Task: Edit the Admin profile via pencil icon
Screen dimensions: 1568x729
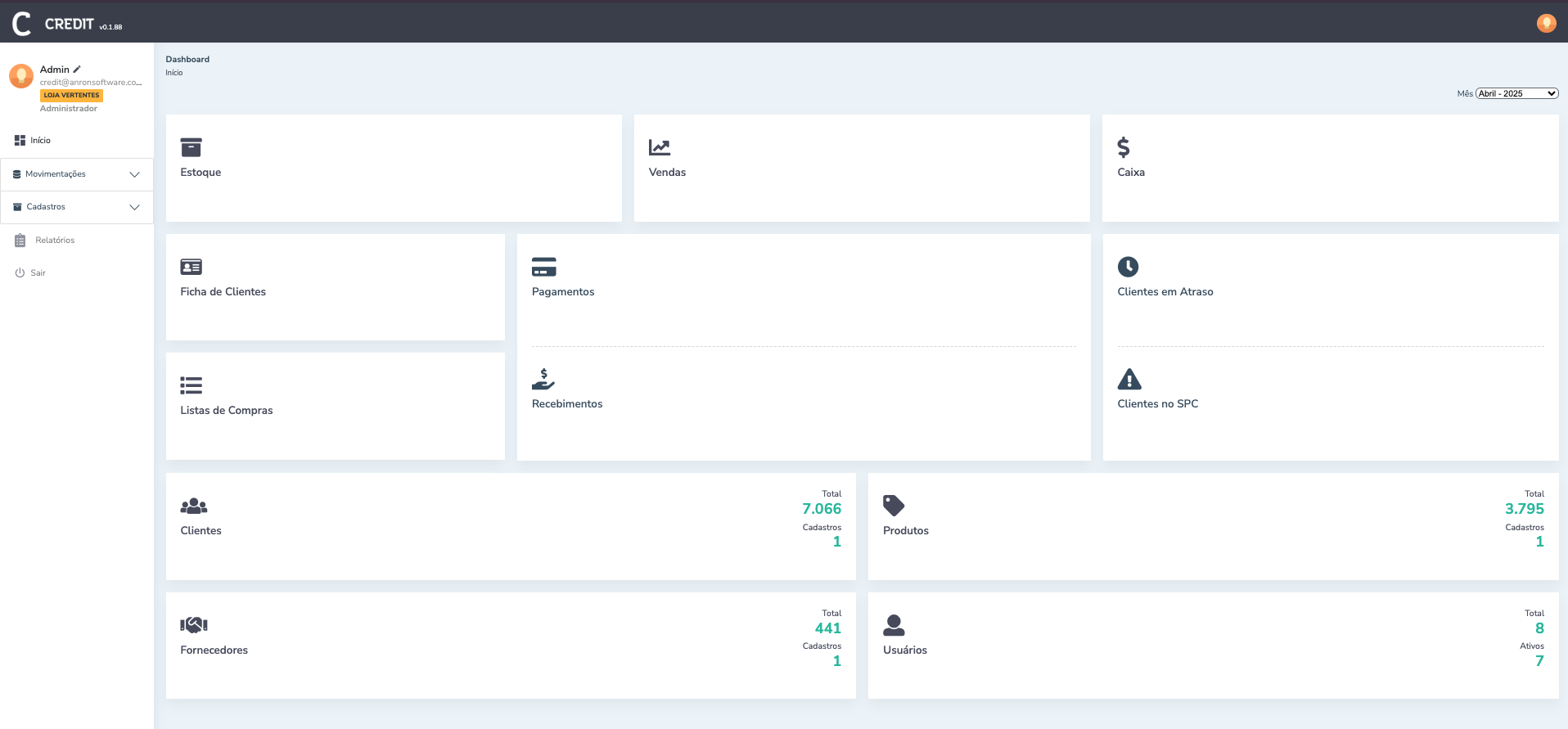Action: pyautogui.click(x=77, y=70)
